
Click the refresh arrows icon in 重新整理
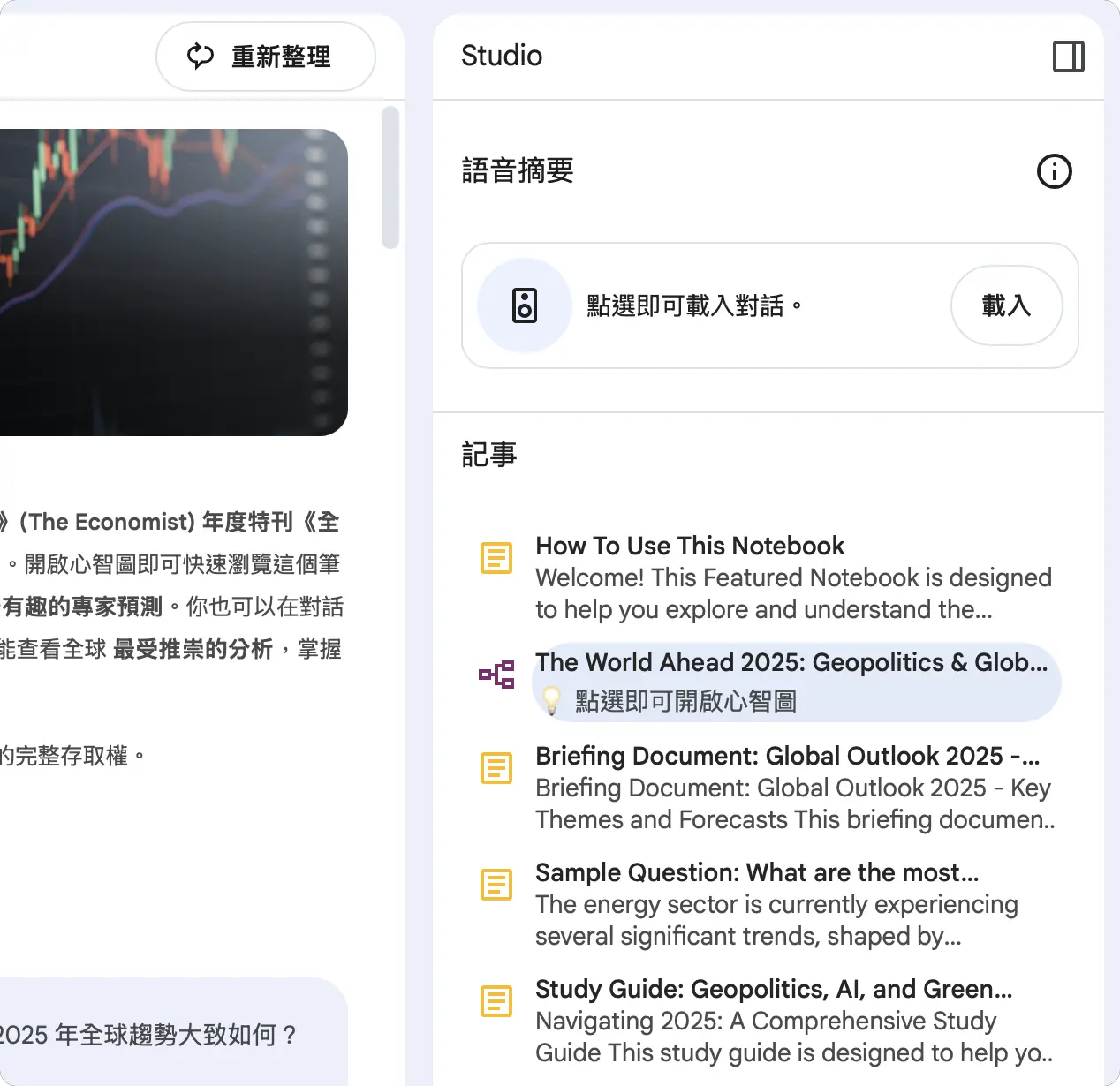click(201, 57)
